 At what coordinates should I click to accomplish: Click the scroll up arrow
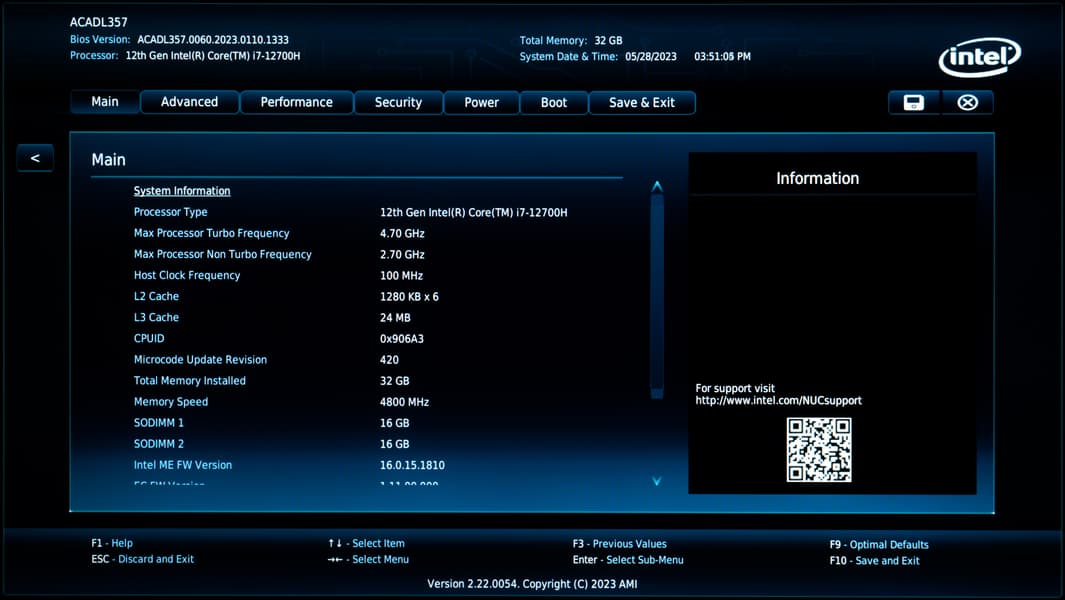pyautogui.click(x=657, y=186)
